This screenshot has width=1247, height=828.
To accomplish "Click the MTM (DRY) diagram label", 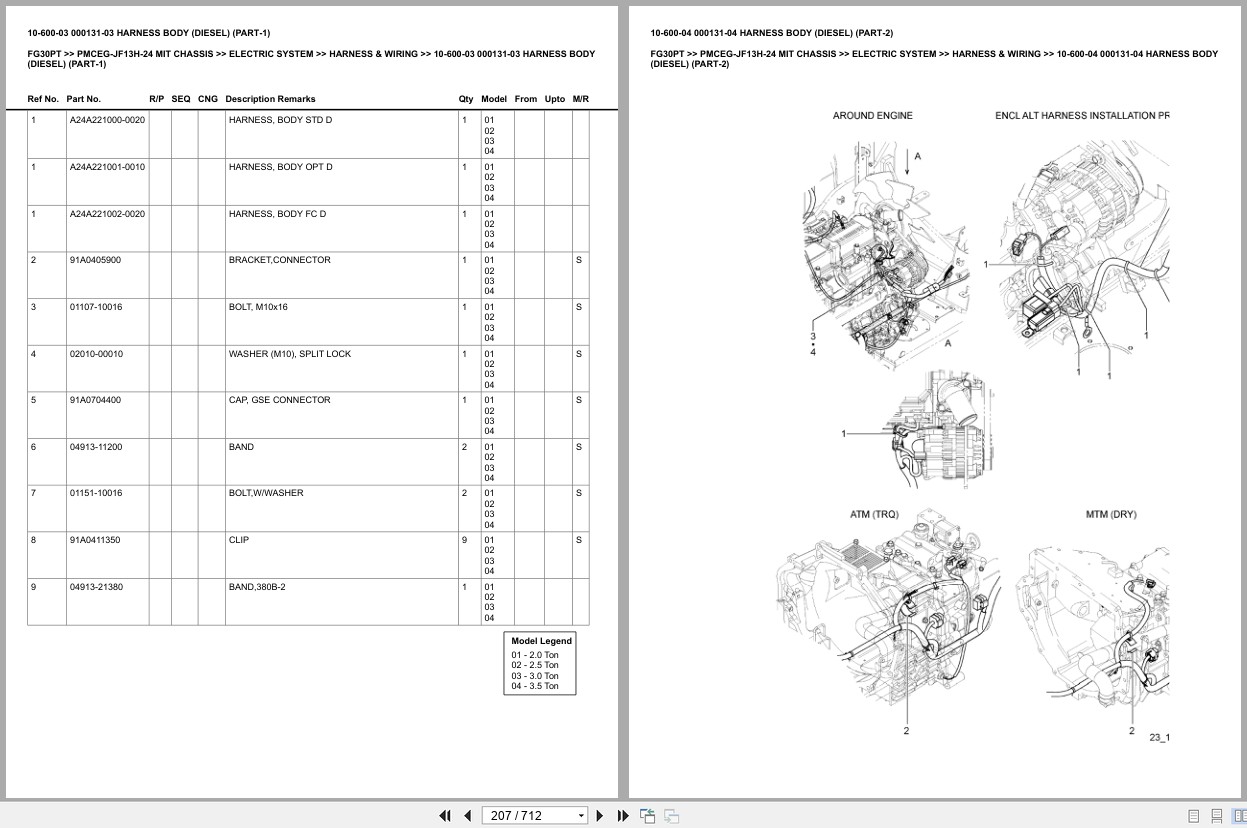I will 1111,514.
